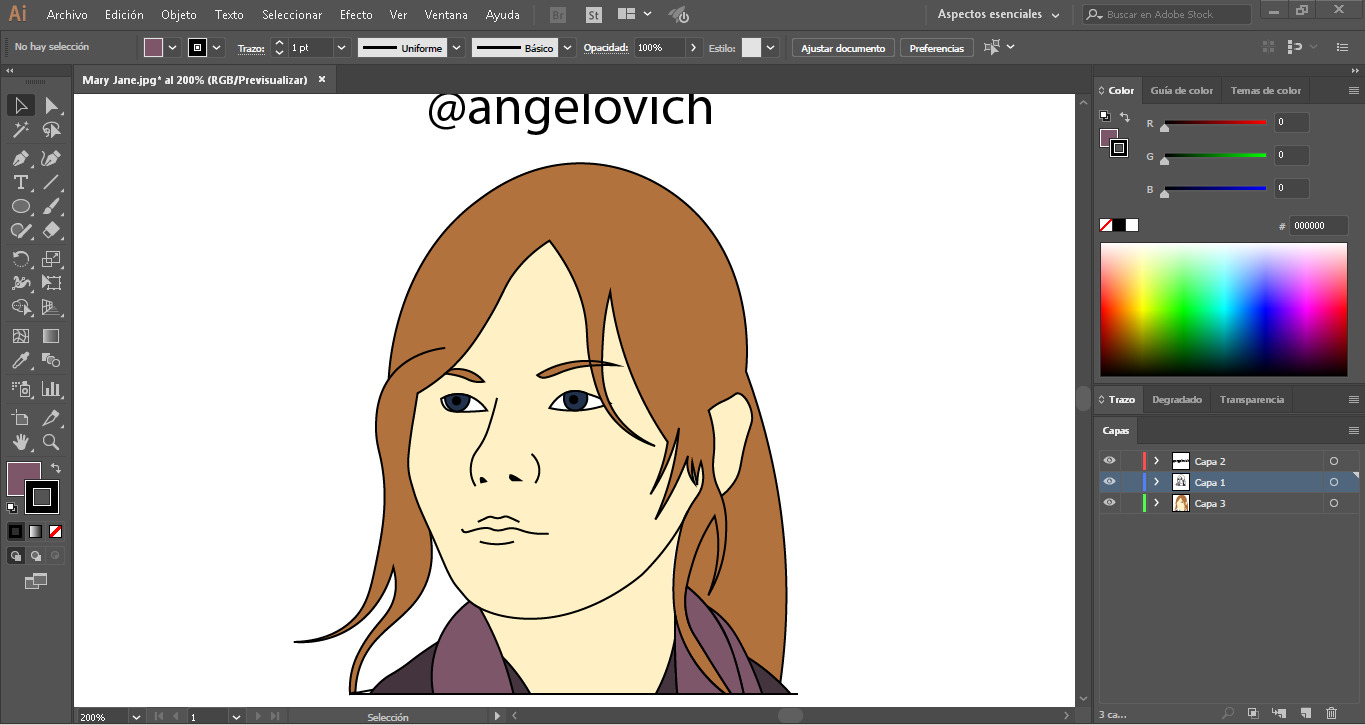Select the Eraser tool
The image size is (1365, 725).
pyautogui.click(x=51, y=230)
